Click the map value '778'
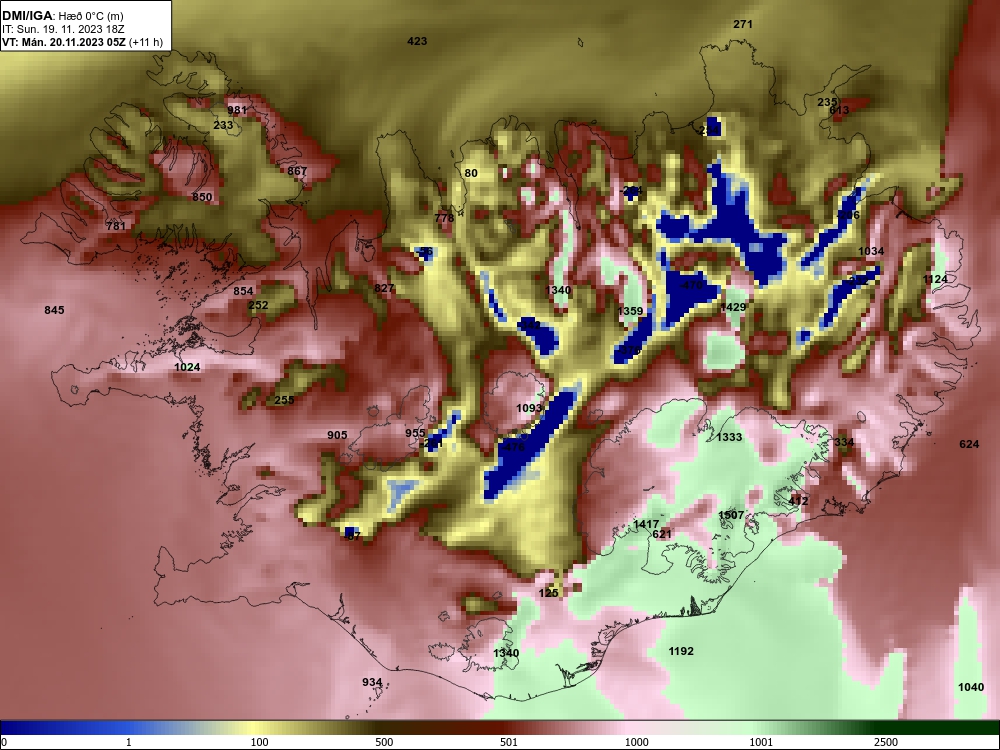The width and height of the screenshot is (1000, 750). [445, 217]
